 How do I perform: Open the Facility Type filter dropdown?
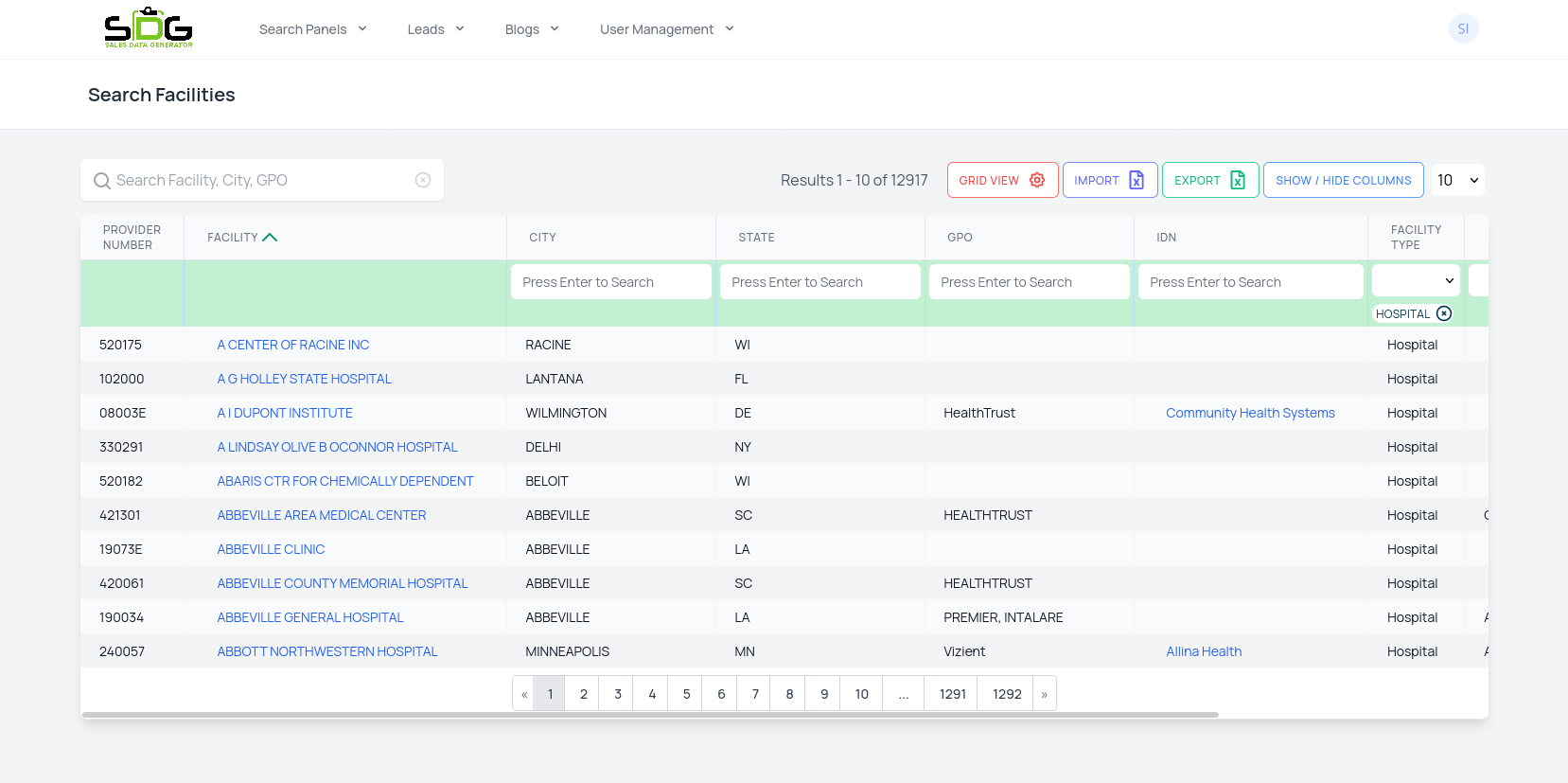1416,281
